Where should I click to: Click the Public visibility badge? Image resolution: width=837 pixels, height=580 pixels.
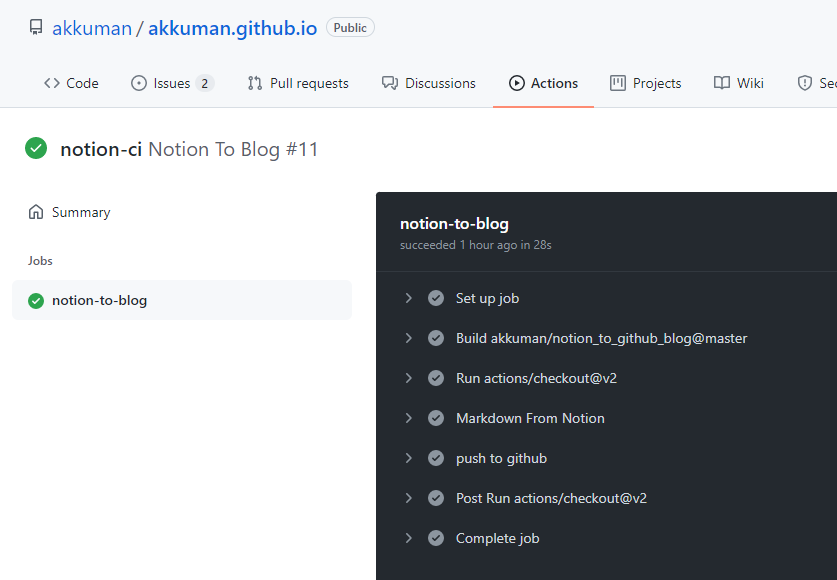click(350, 28)
